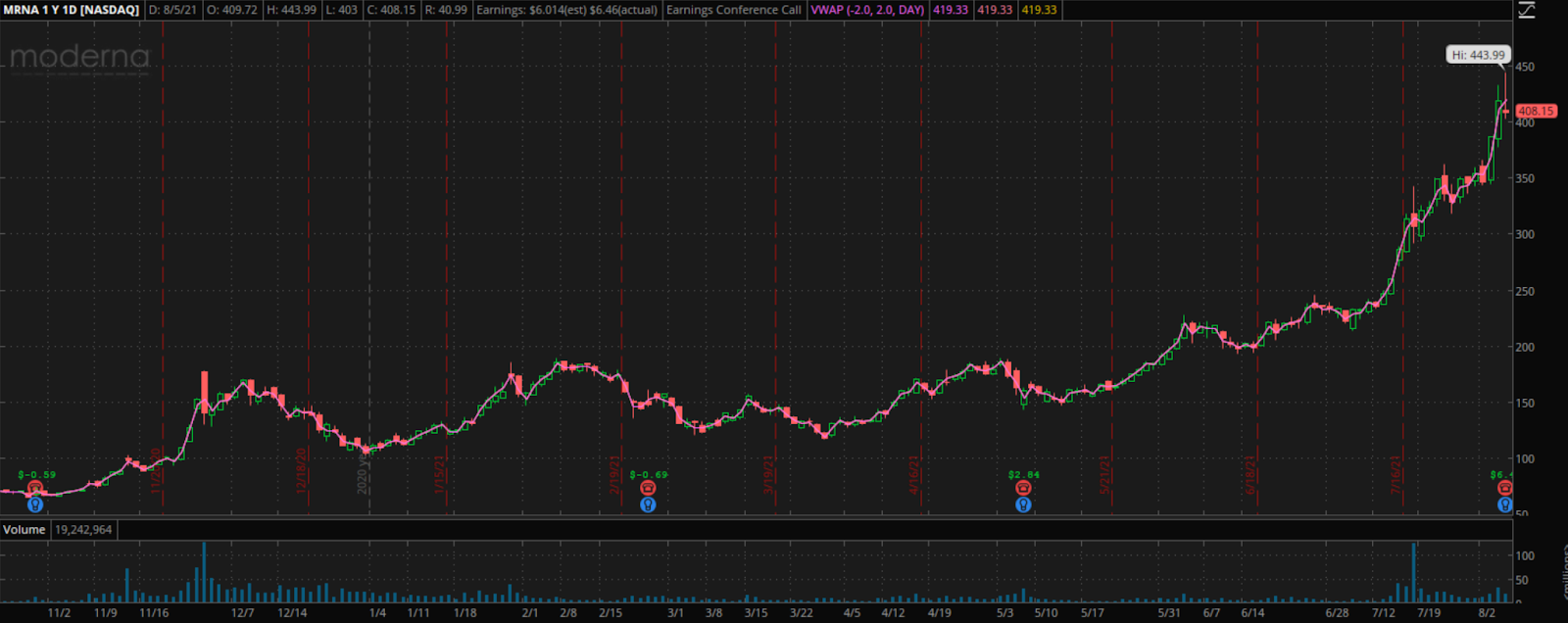The image size is (1568, 623).
Task: Click the O: 409.72 open value
Action: pyautogui.click(x=232, y=10)
